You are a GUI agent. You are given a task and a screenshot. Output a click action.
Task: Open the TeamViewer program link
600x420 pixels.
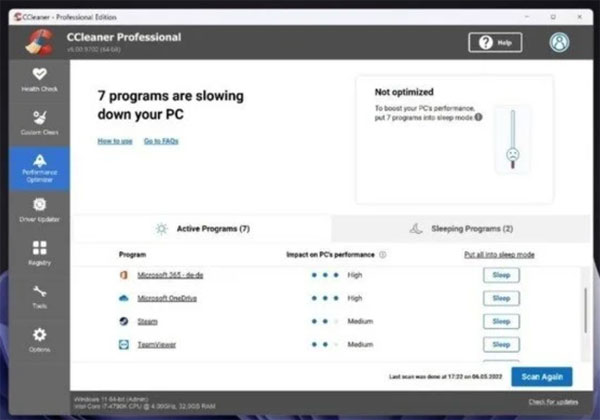[157, 345]
